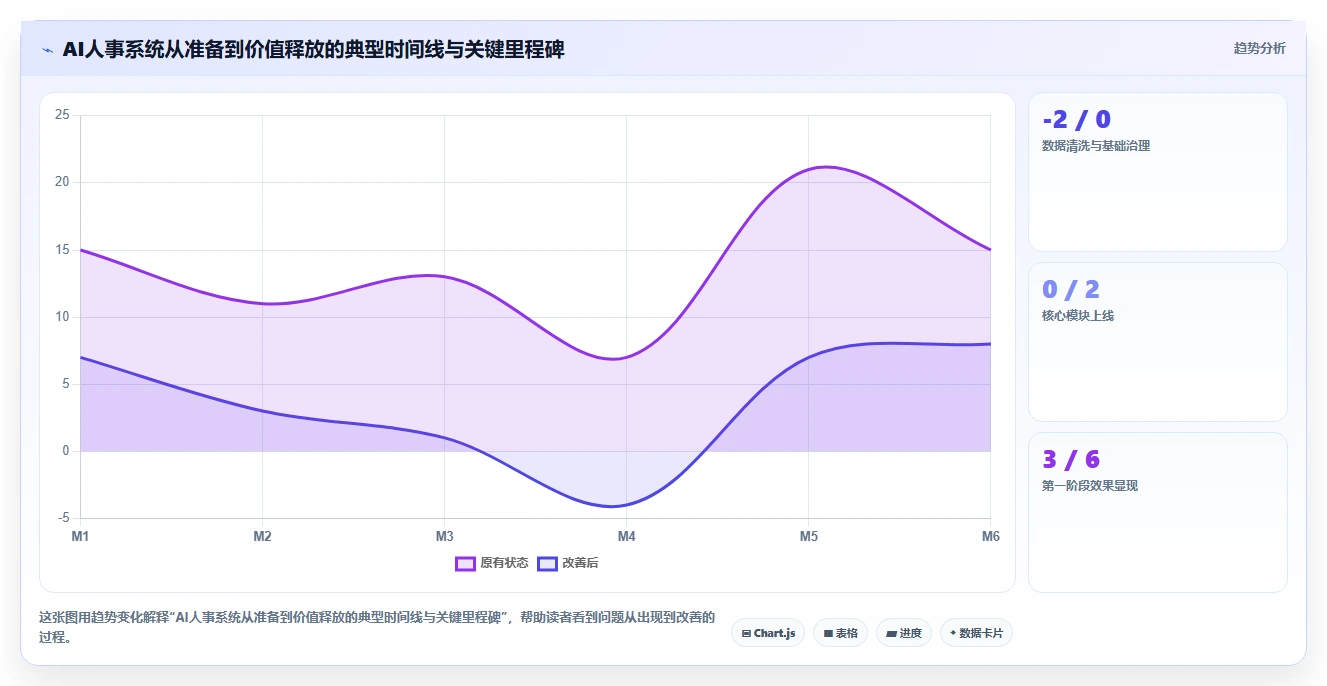Screen dimensions: 1327x686
Task: Click the icon in the Chart.js tag
Action: [x=747, y=633]
